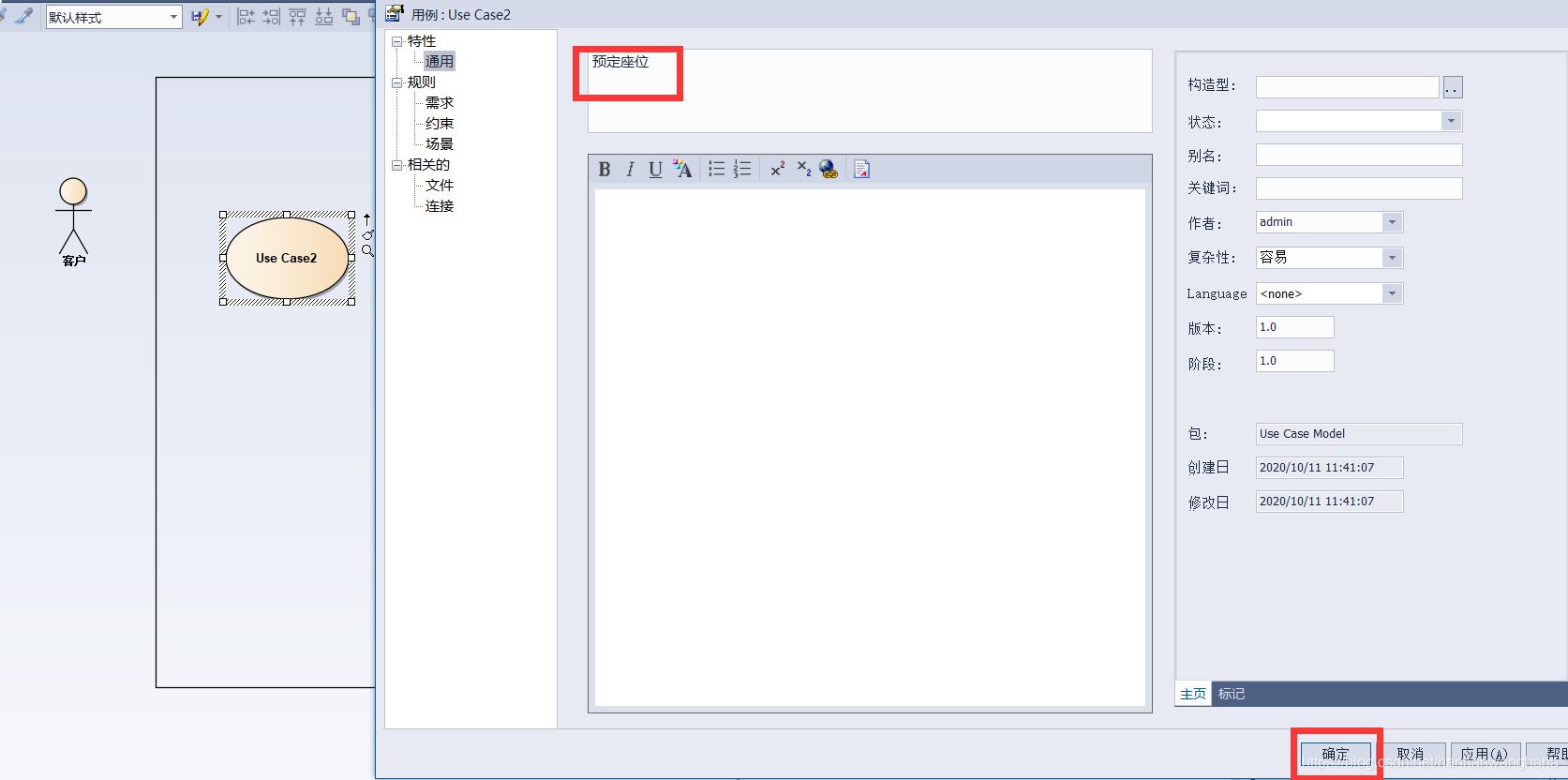Click the 确定 button

point(1336,754)
